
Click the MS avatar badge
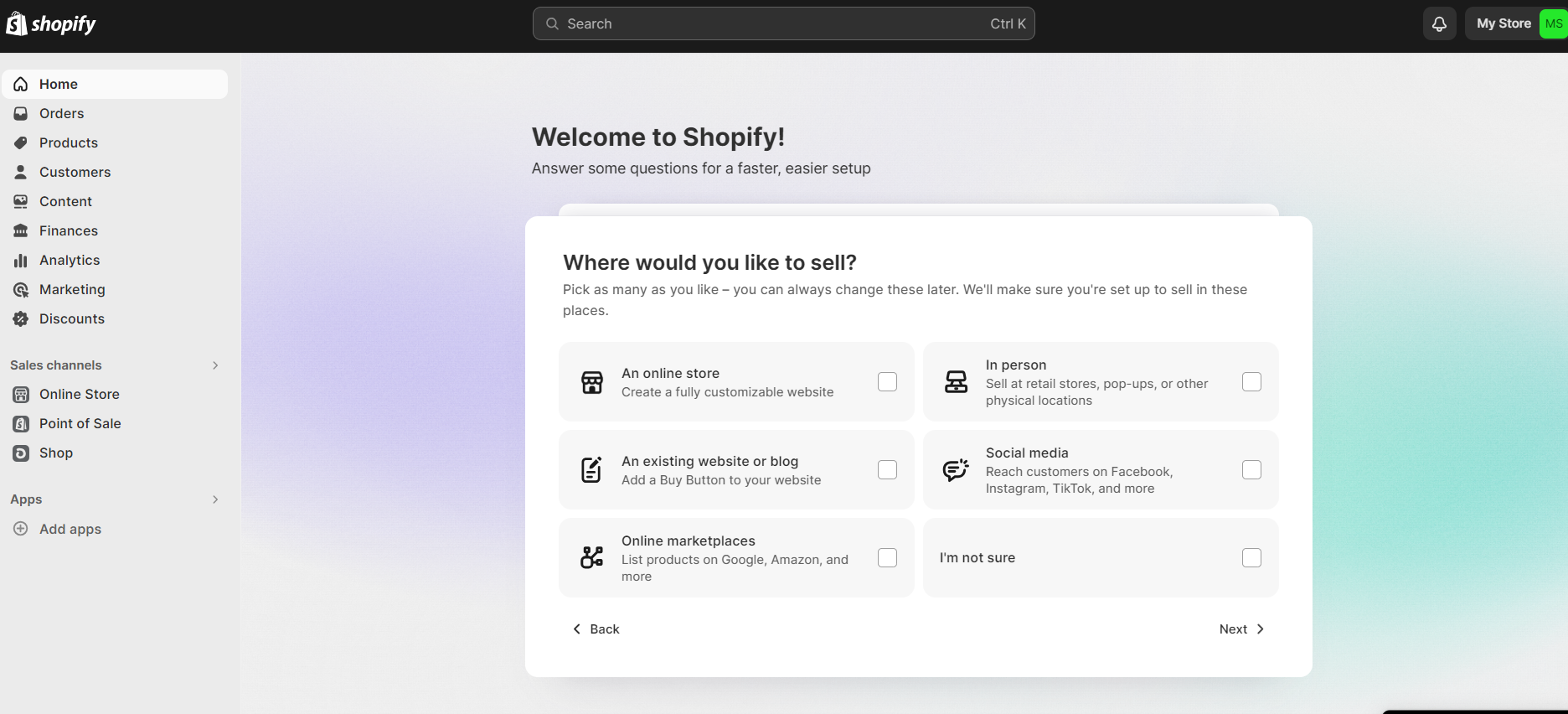pos(1553,23)
